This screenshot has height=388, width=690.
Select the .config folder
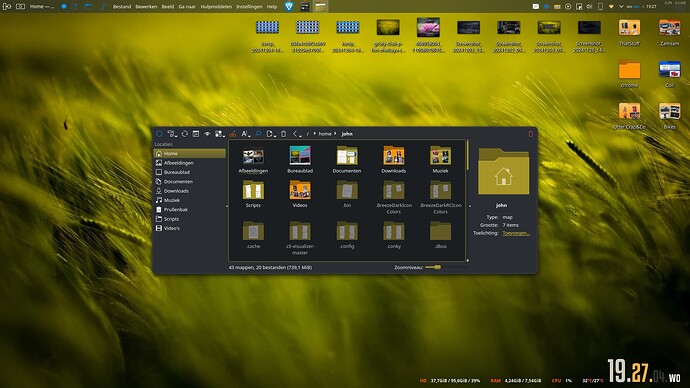point(347,231)
